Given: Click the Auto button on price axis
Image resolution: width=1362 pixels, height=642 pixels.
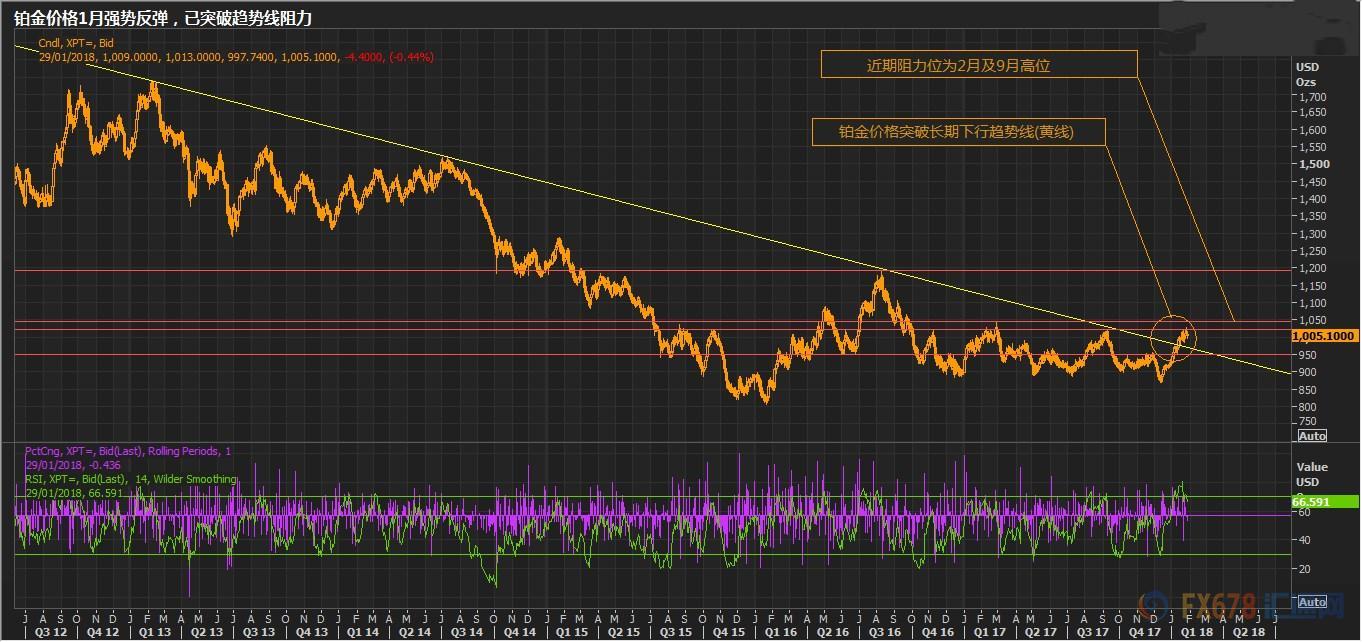Looking at the screenshot, I should point(1311,436).
